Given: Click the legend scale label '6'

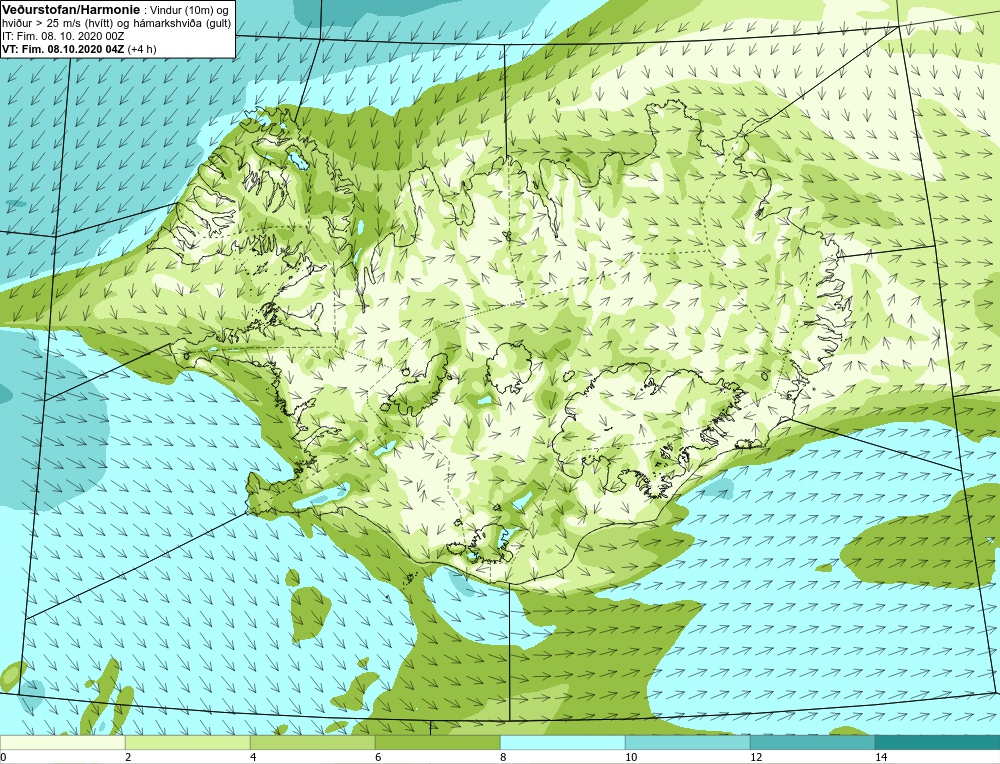Looking at the screenshot, I should [x=378, y=757].
